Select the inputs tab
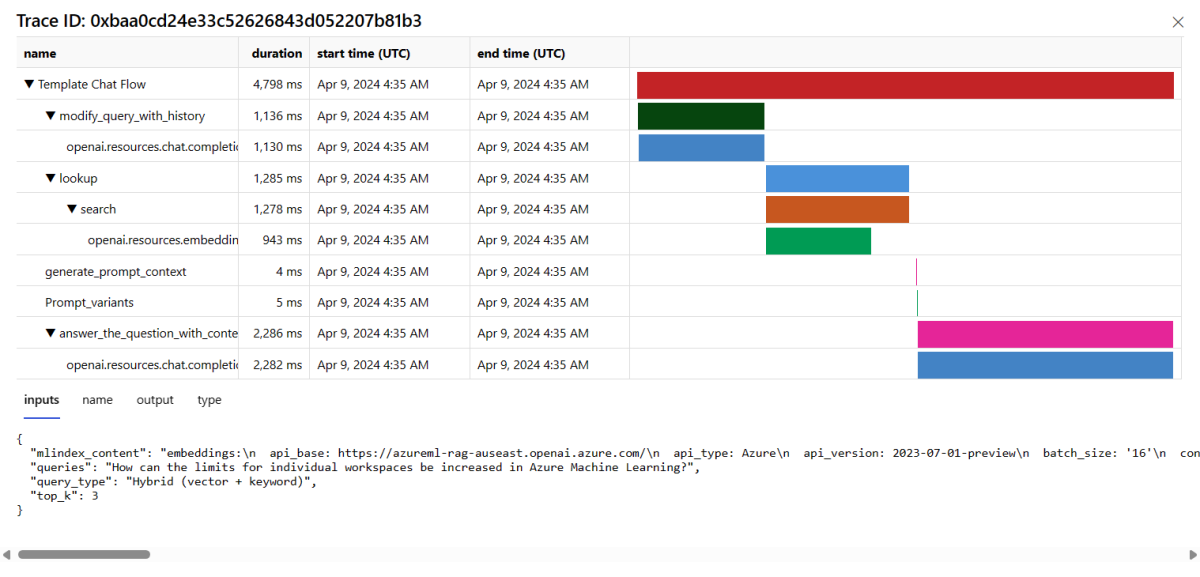The image size is (1200, 577). point(41,400)
